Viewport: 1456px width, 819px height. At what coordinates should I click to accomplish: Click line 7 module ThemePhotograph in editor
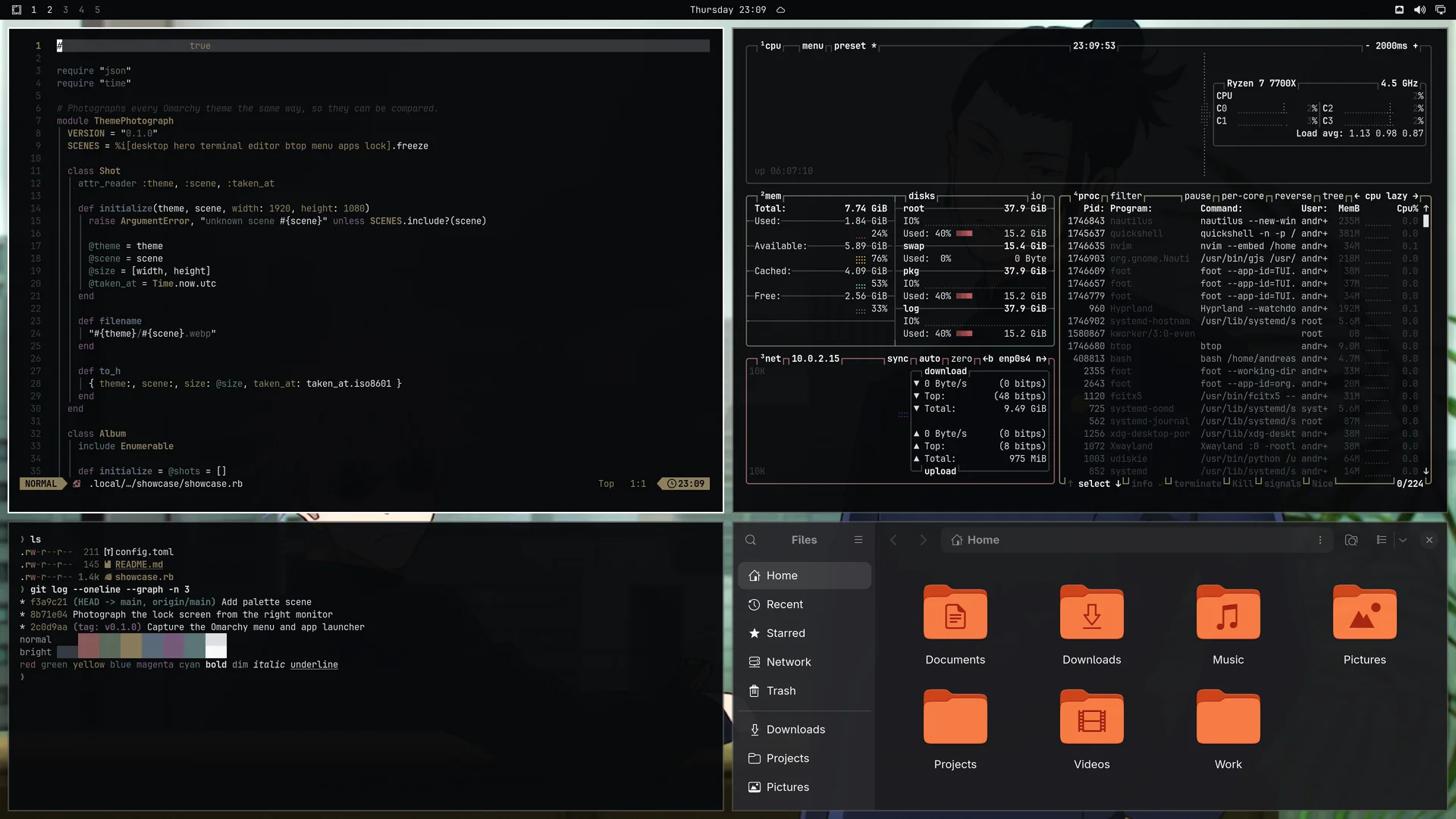tap(115, 121)
